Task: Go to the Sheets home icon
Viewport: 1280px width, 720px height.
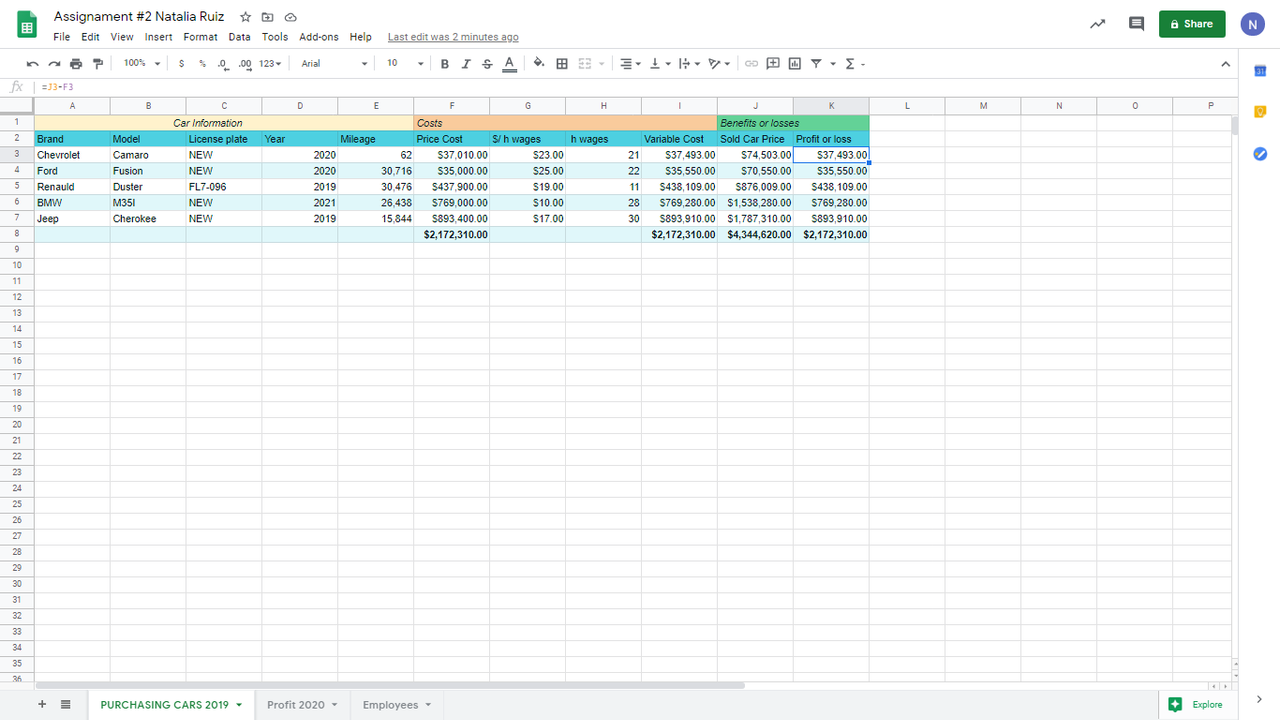Action: (27, 25)
